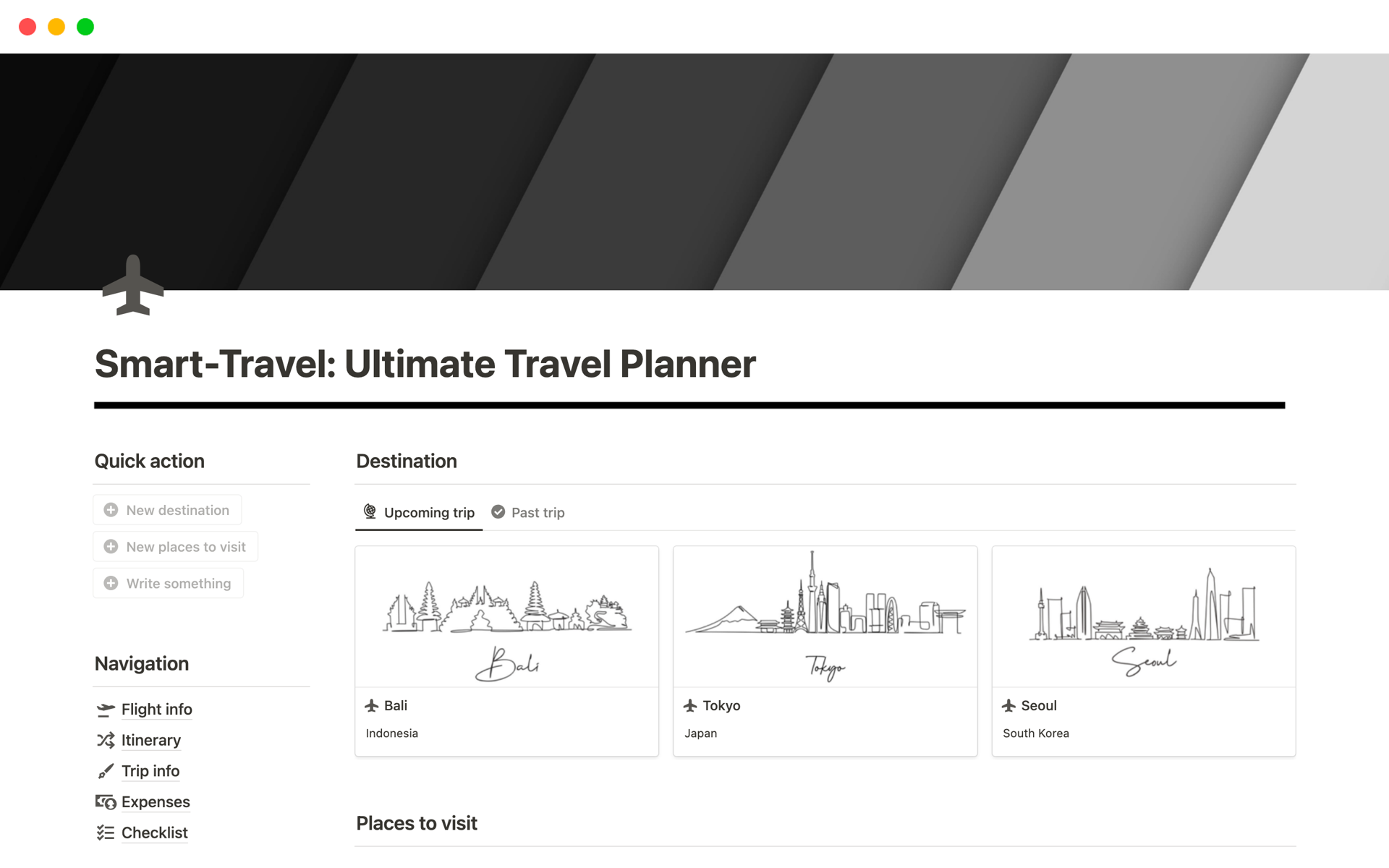Toggle Past trip filter view

click(529, 512)
